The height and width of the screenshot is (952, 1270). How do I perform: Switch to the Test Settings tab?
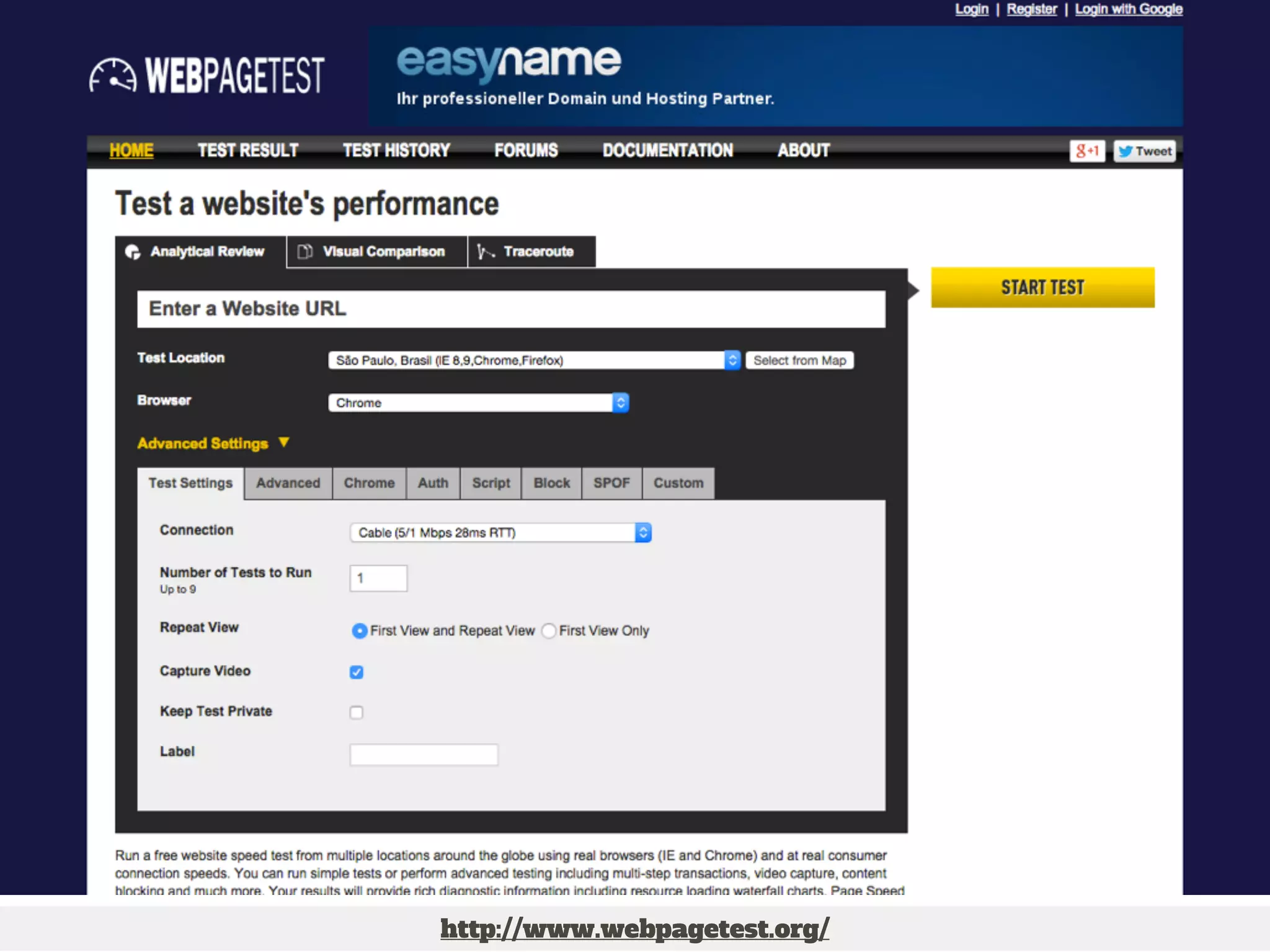point(190,483)
